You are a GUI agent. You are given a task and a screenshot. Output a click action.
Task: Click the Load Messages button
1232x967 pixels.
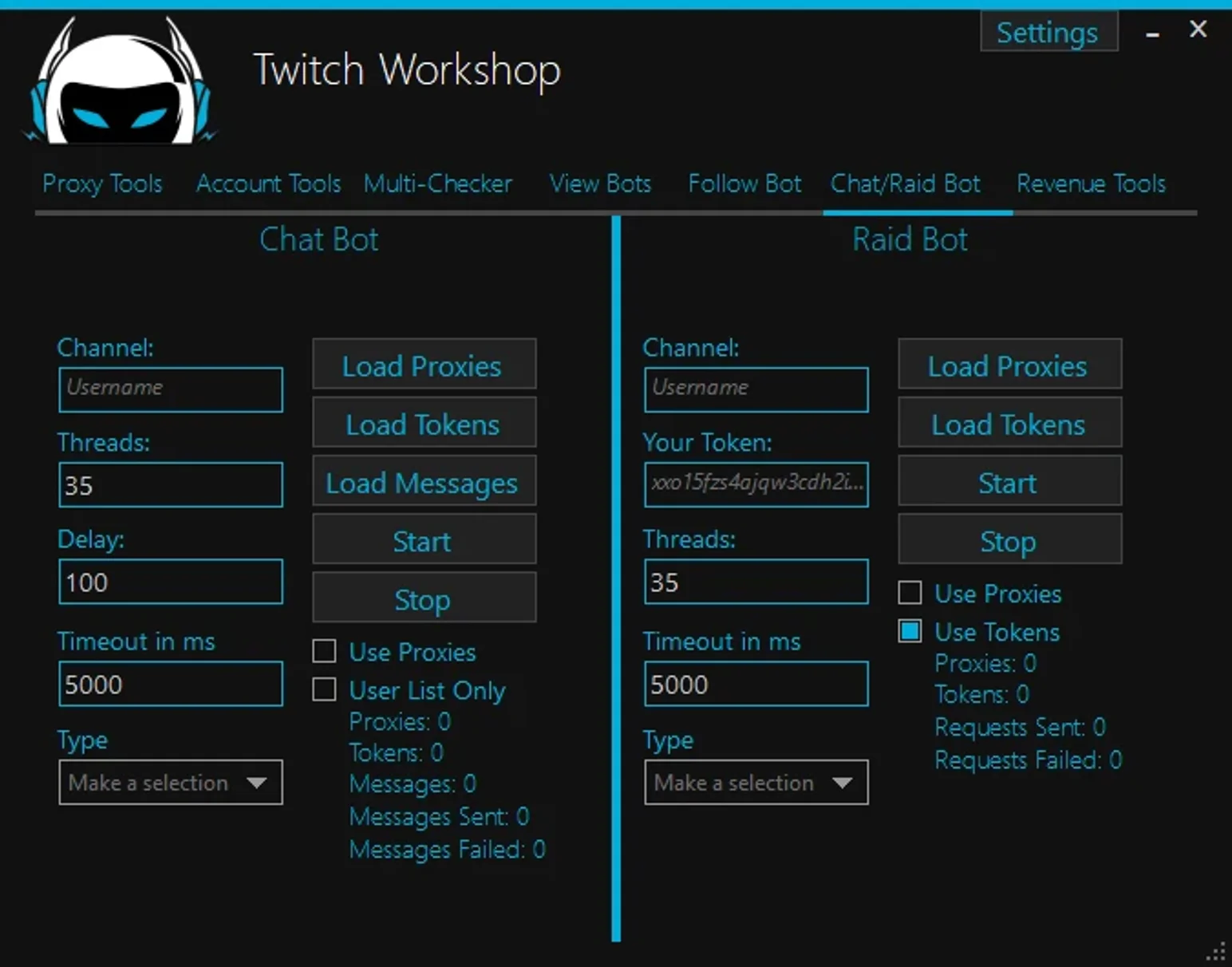click(424, 481)
